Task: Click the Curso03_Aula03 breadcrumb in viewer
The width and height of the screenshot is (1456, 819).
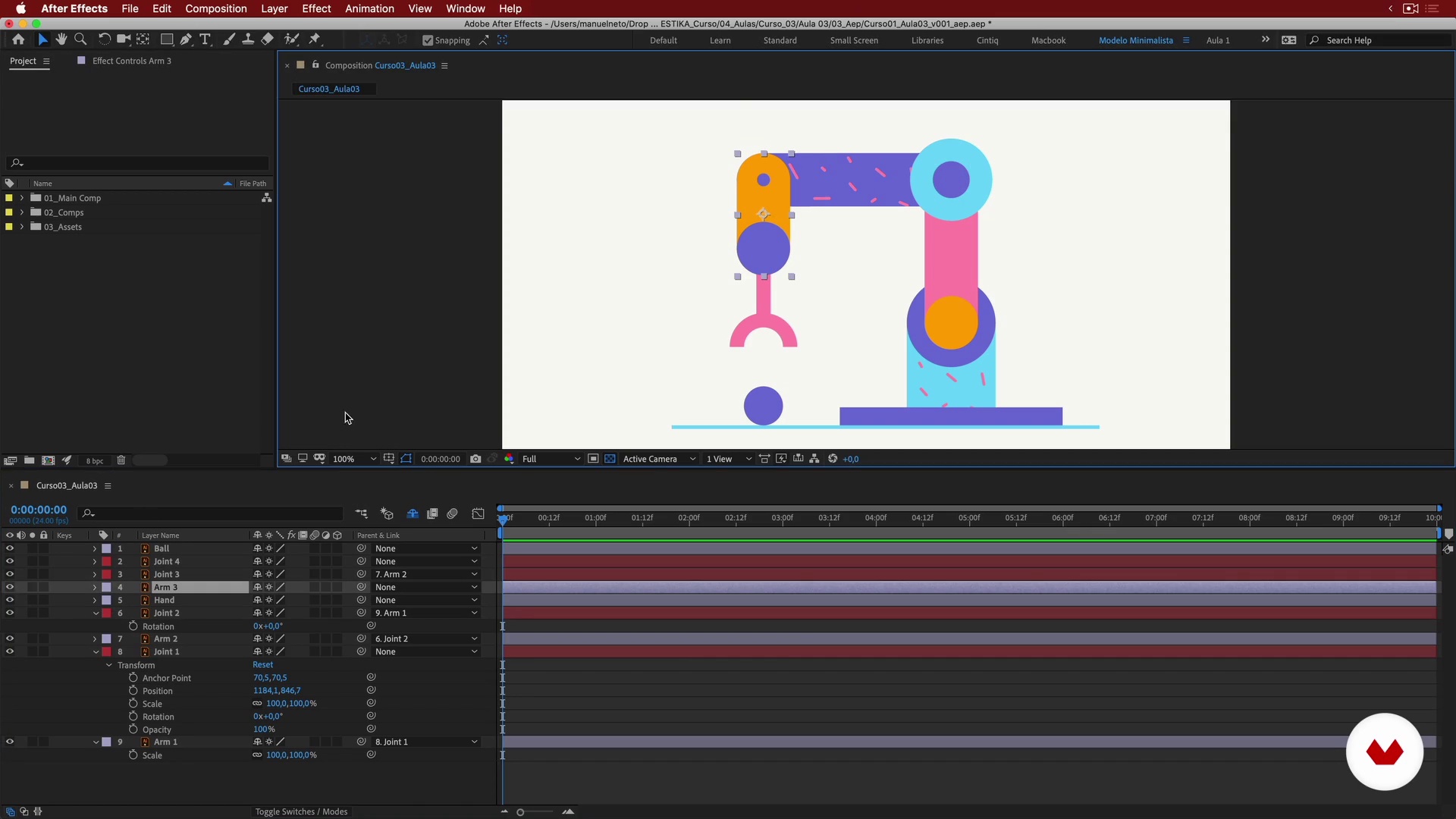Action: pos(329,89)
